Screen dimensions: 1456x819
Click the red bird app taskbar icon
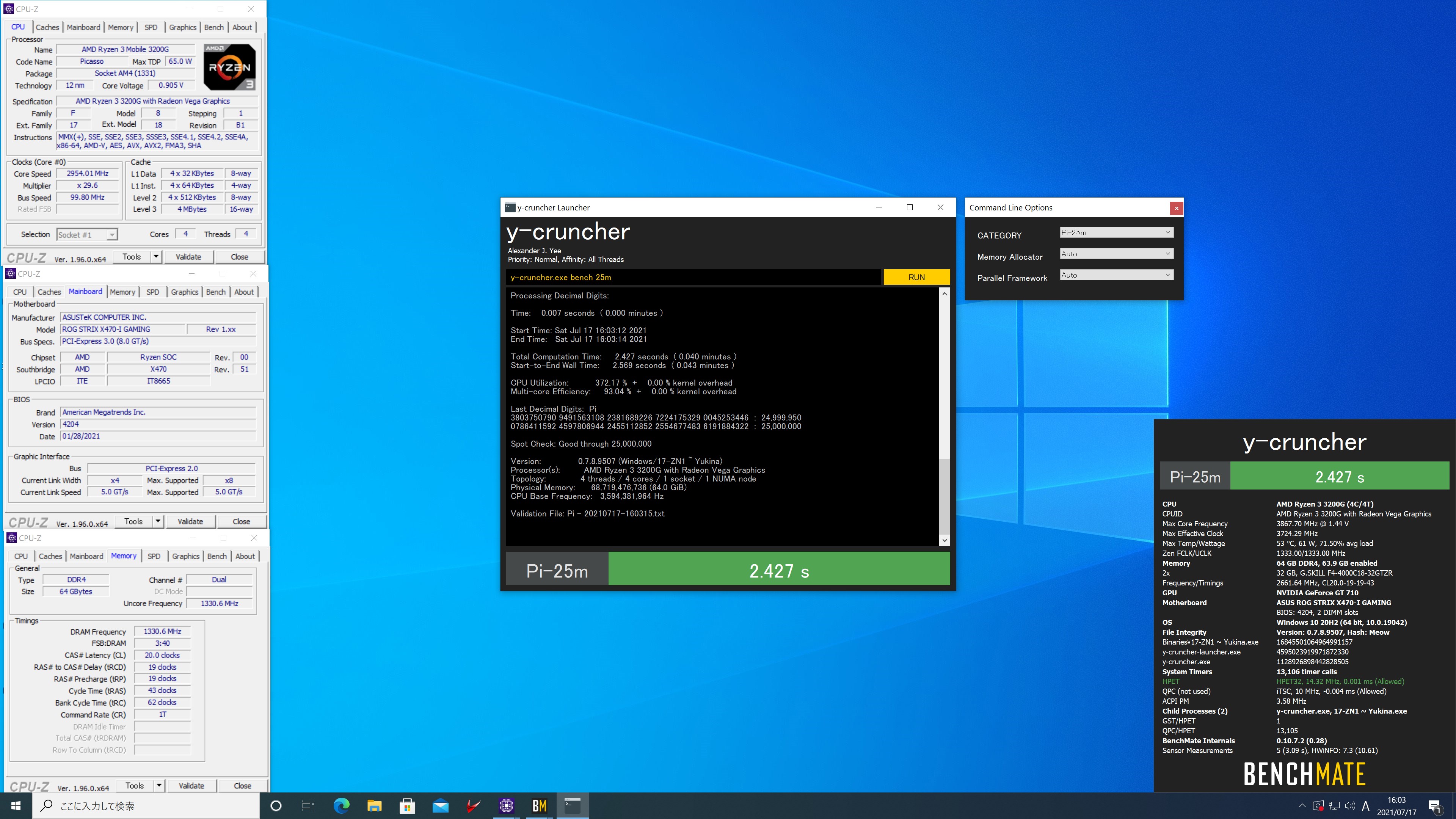tap(473, 805)
